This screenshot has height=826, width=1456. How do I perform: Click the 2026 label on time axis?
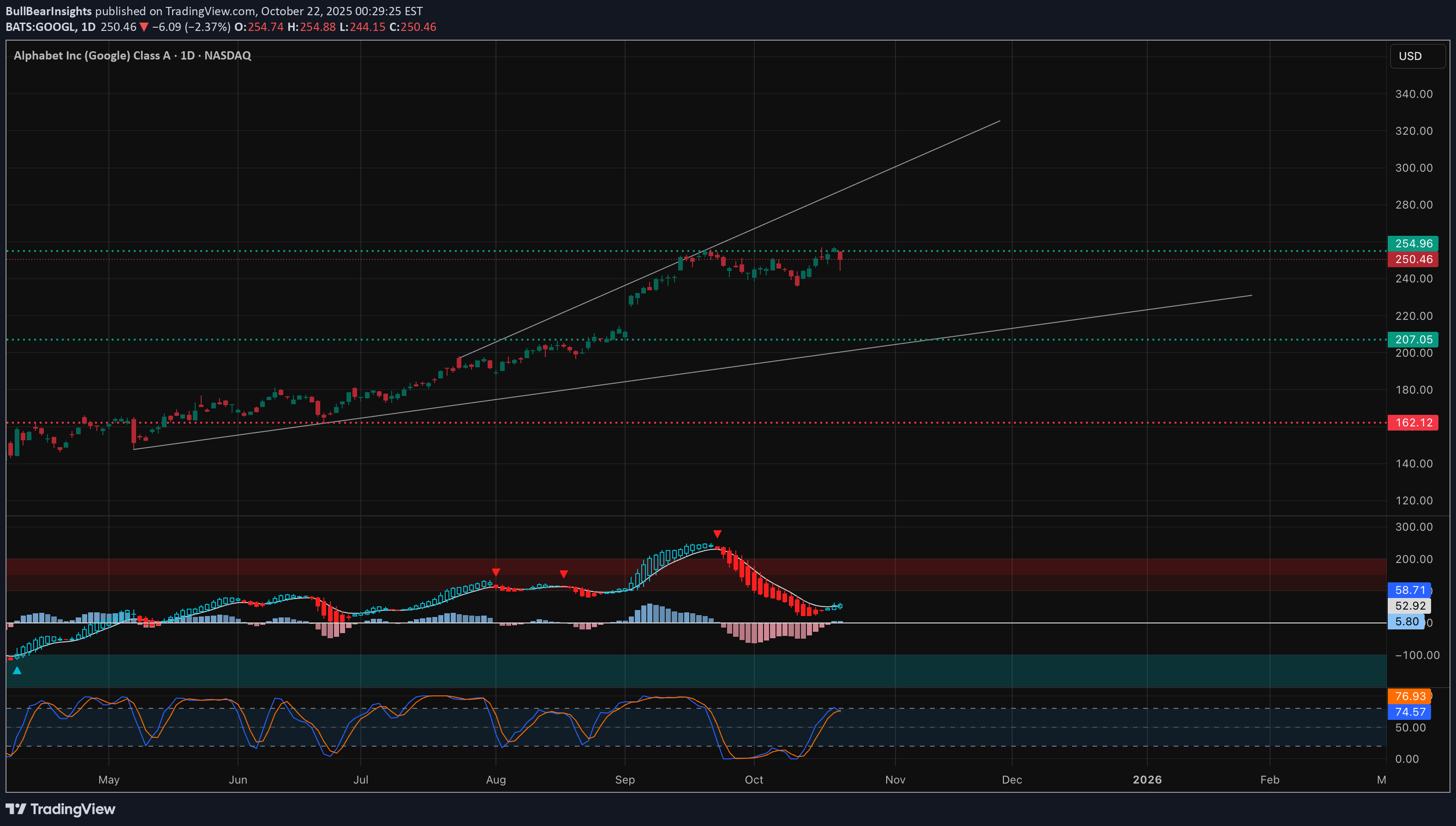[1147, 779]
